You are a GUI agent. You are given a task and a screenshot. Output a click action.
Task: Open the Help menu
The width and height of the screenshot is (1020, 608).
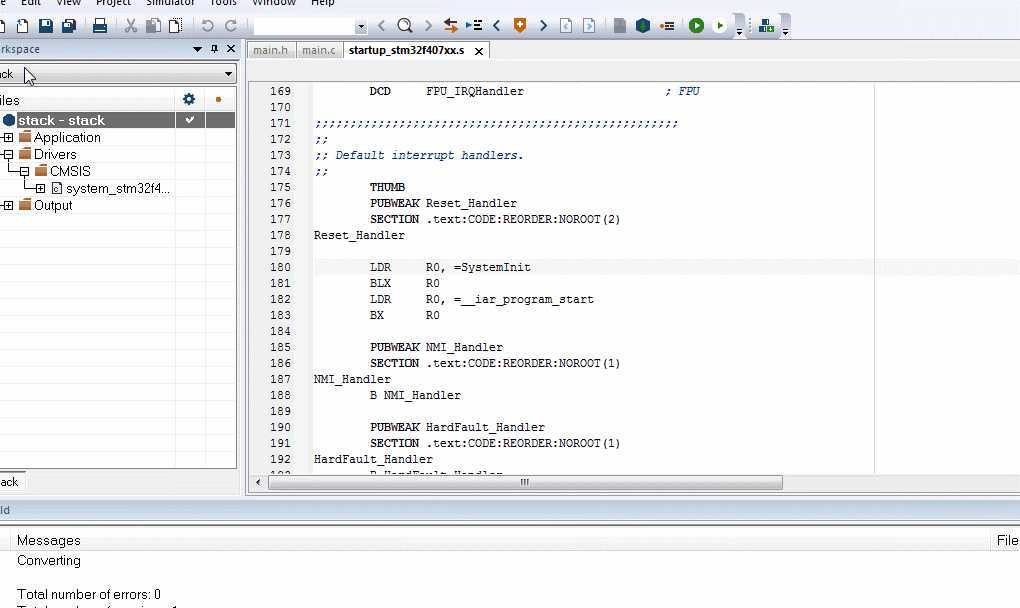pyautogui.click(x=323, y=3)
